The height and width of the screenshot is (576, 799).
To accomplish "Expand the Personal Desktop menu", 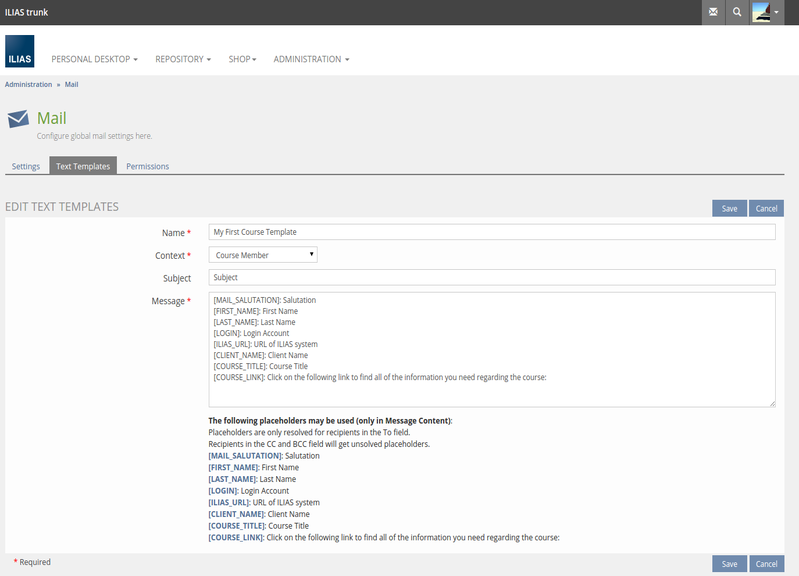I will tap(94, 59).
